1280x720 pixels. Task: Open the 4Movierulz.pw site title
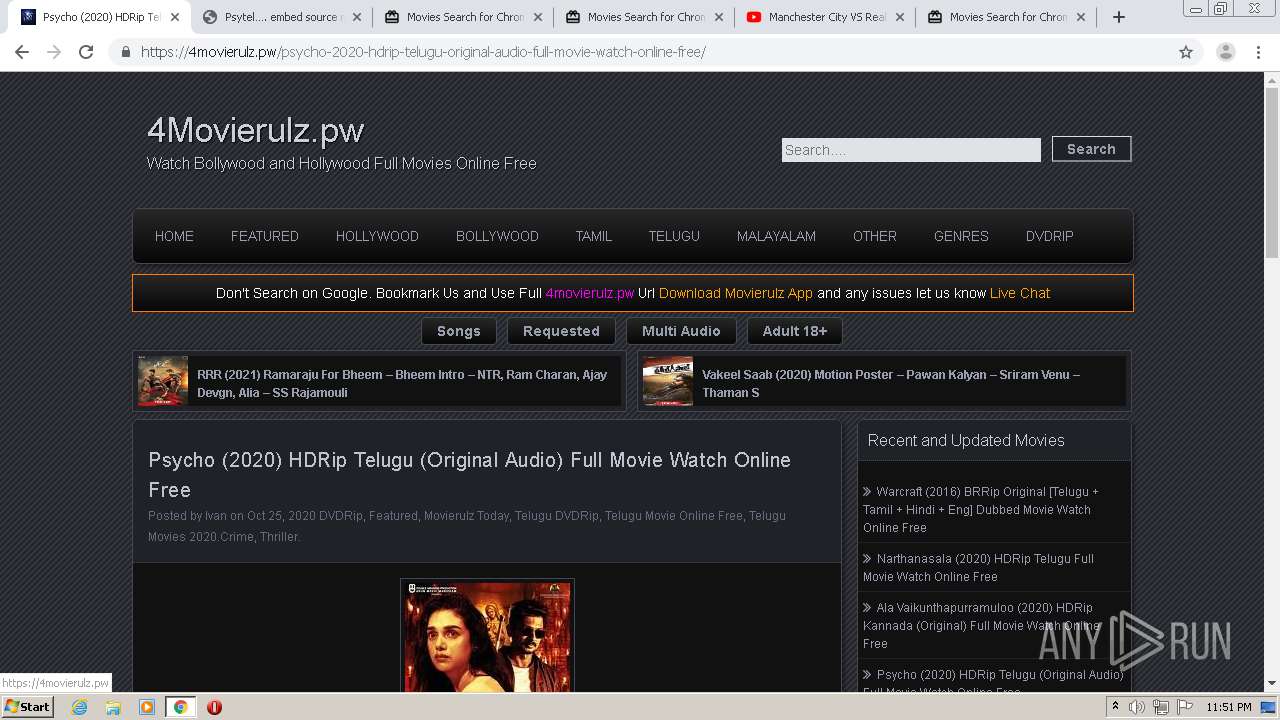[x=255, y=130]
